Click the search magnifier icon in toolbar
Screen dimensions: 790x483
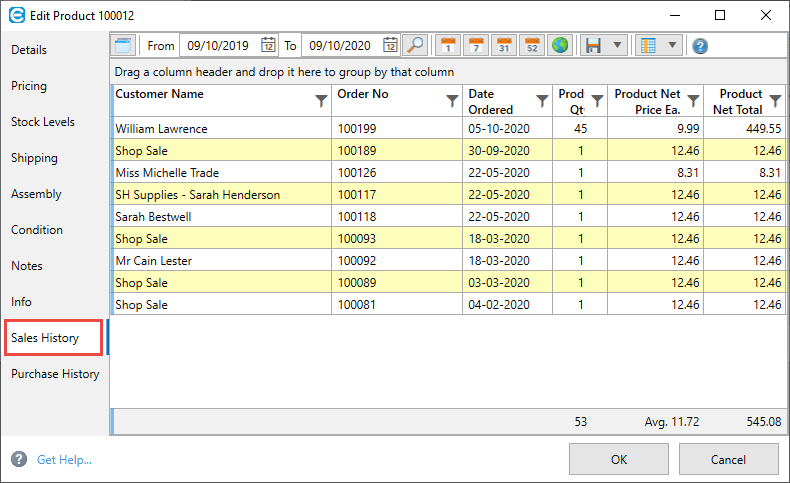[x=415, y=45]
